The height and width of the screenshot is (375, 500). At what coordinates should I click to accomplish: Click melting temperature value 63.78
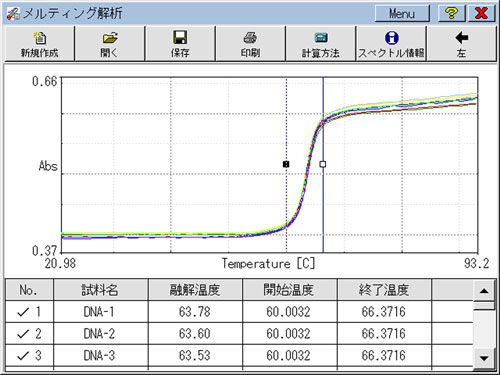coord(195,312)
